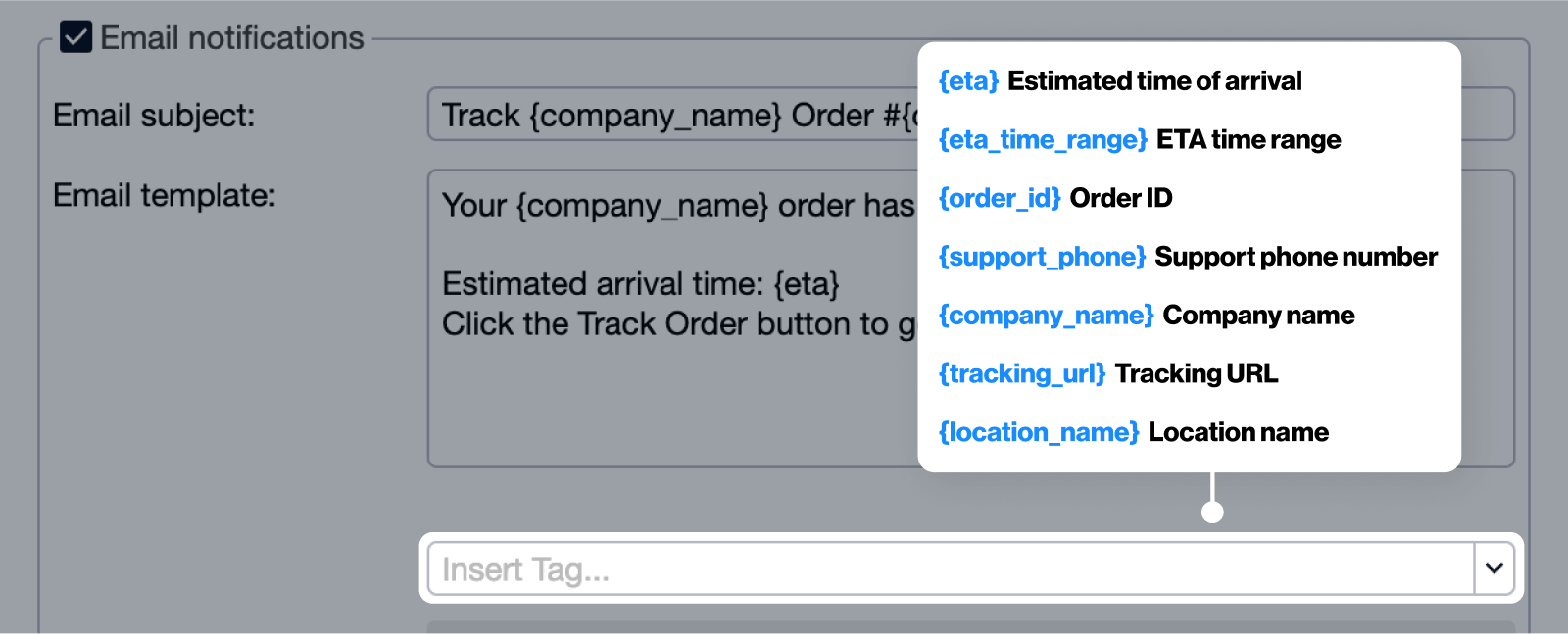Click the tooltip connector dot below tag list

click(1211, 511)
